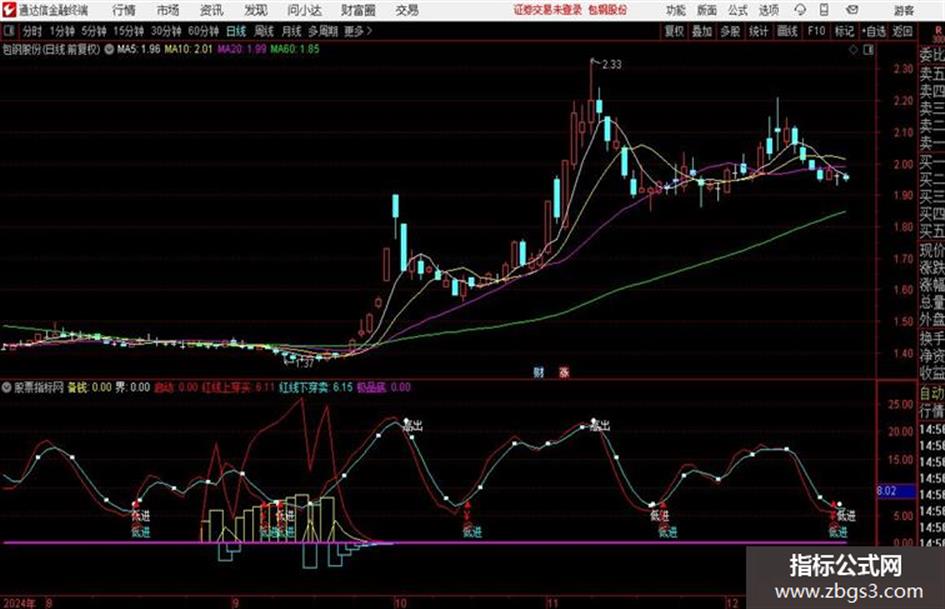Click the mobile phone icon
945x609 pixels.
[824, 10]
